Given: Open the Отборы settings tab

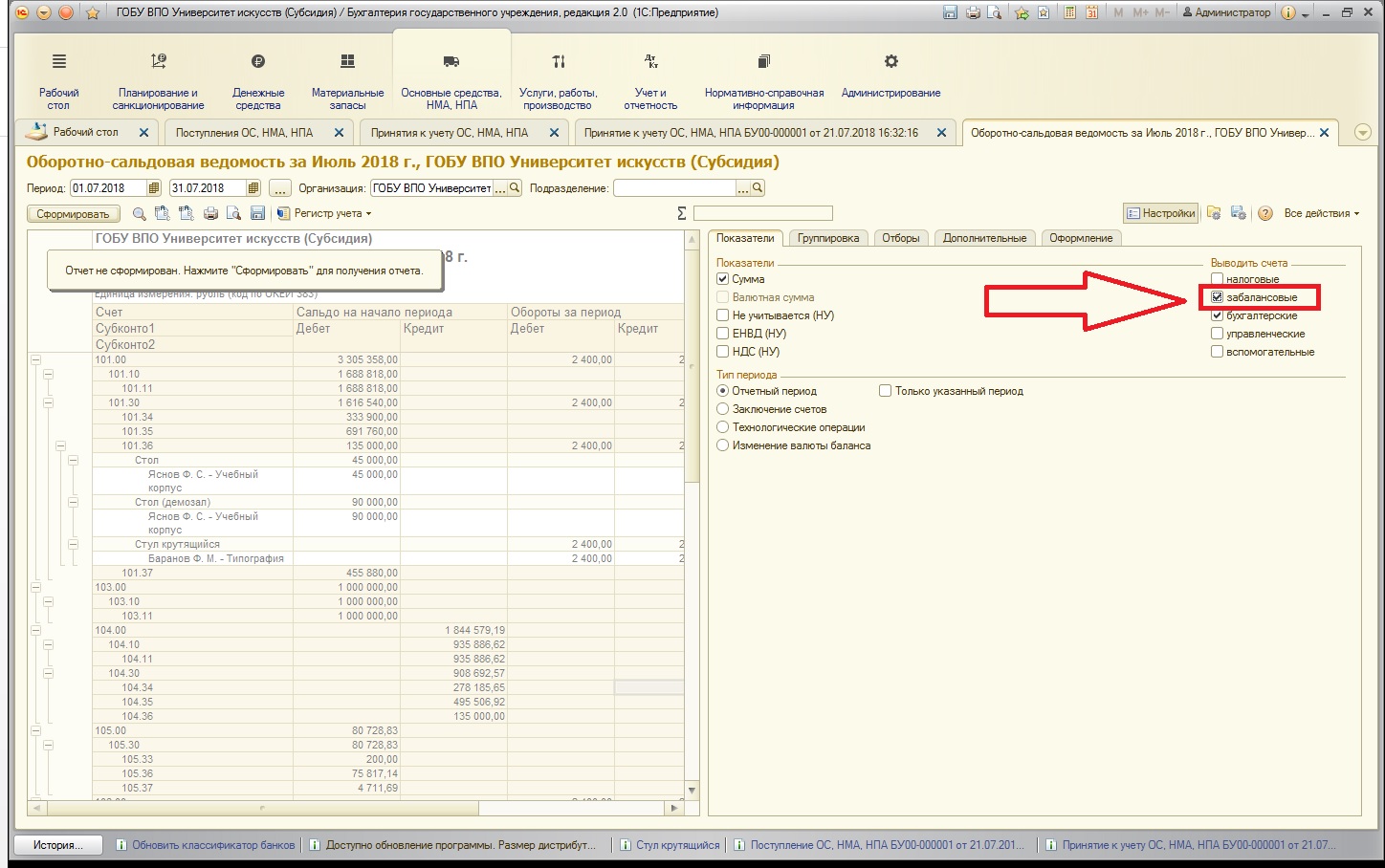Looking at the screenshot, I should pos(900,238).
